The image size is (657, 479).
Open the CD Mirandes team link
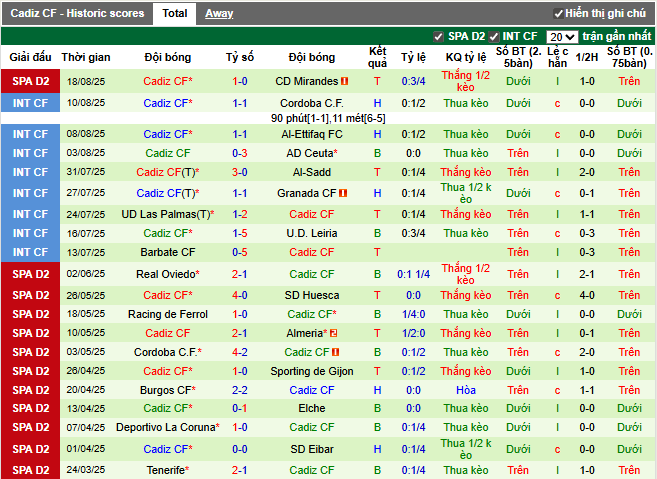pyautogui.click(x=306, y=81)
